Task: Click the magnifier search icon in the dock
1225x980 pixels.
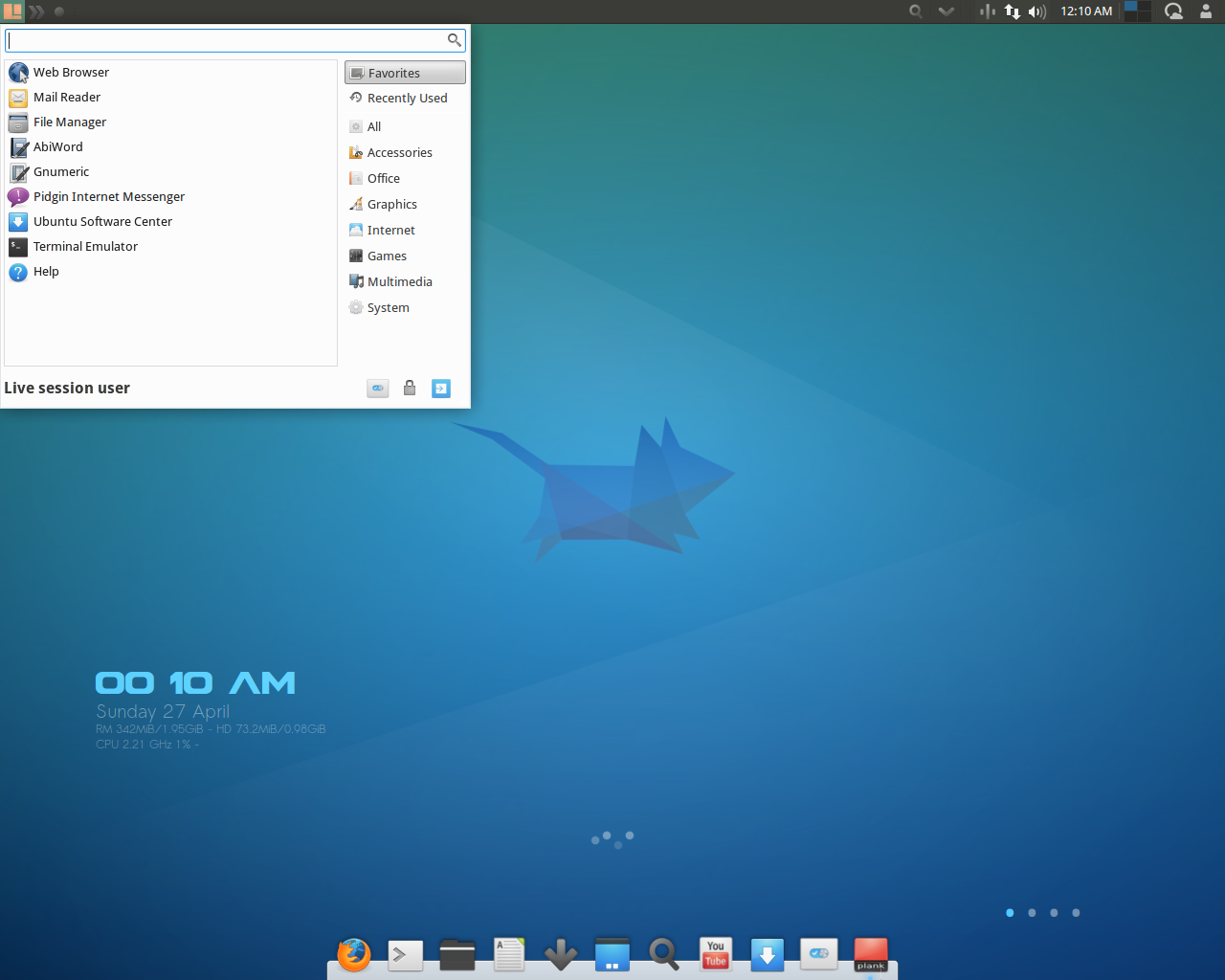Action: [x=664, y=954]
